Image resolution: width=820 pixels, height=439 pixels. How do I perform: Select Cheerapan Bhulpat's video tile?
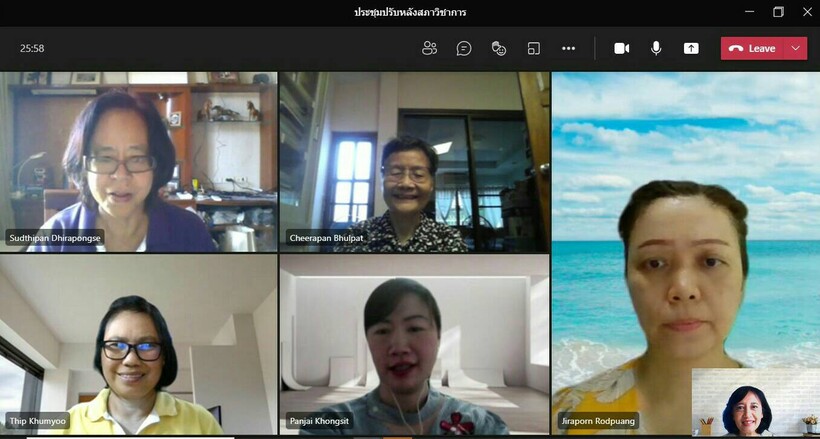point(414,160)
